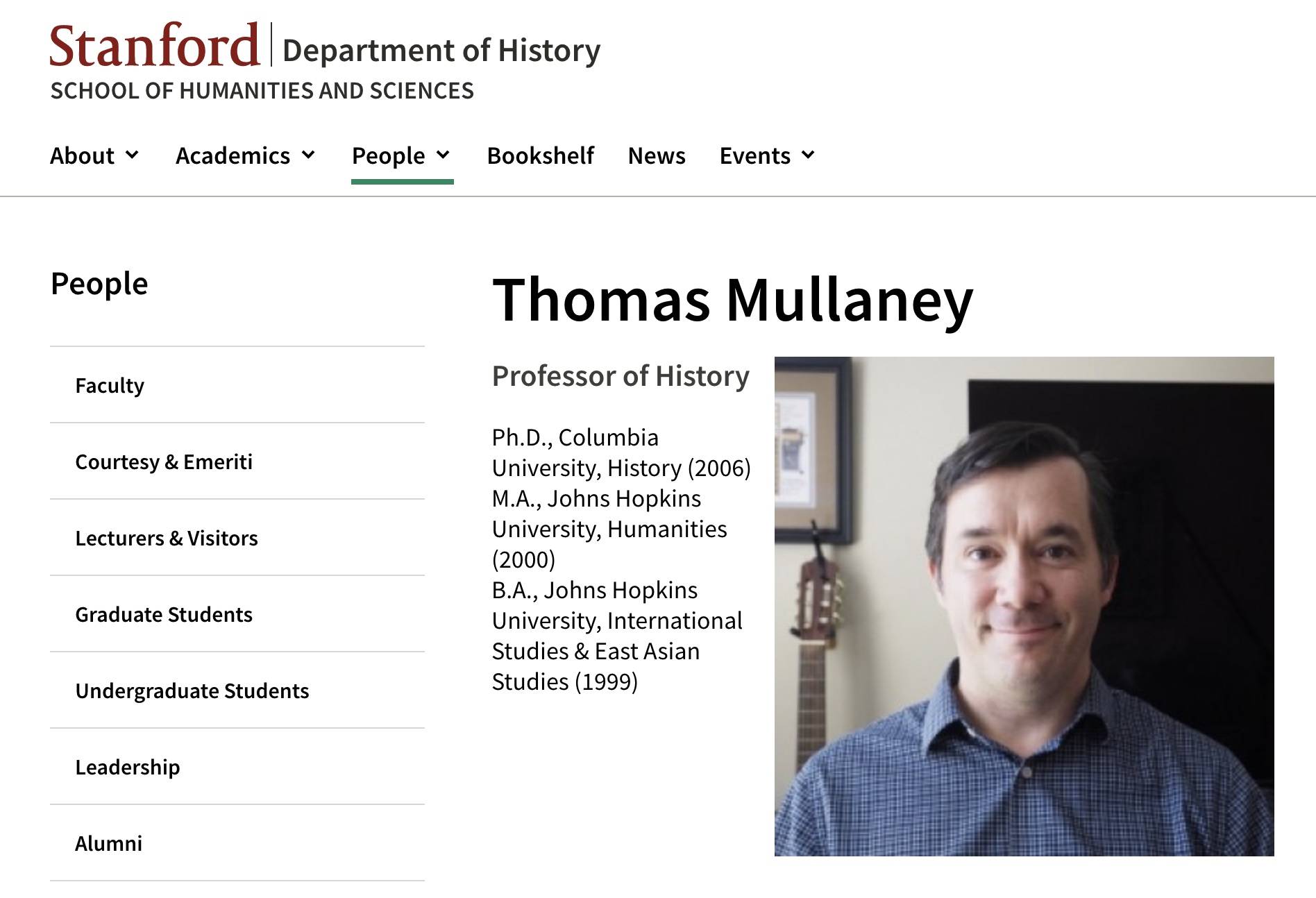The image size is (1316, 898).
Task: Open the Academics menu item
Action: pyautogui.click(x=233, y=155)
